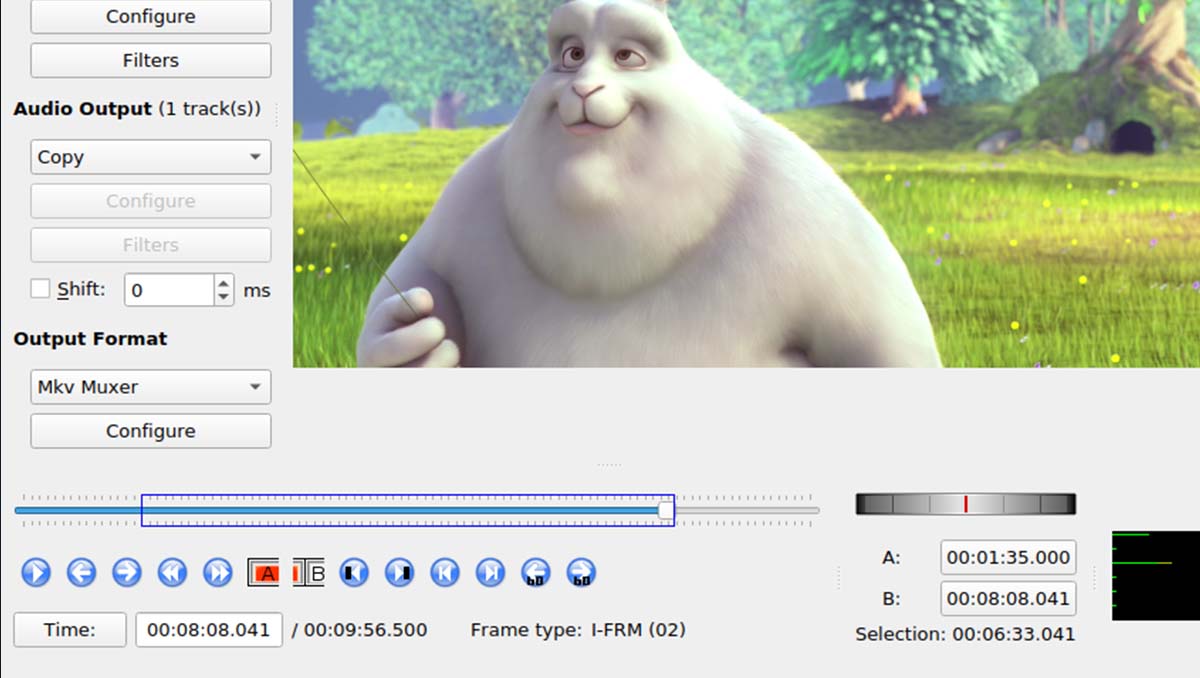Skip forward 60 seconds icon
Viewport: 1200px width, 678px height.
point(581,572)
